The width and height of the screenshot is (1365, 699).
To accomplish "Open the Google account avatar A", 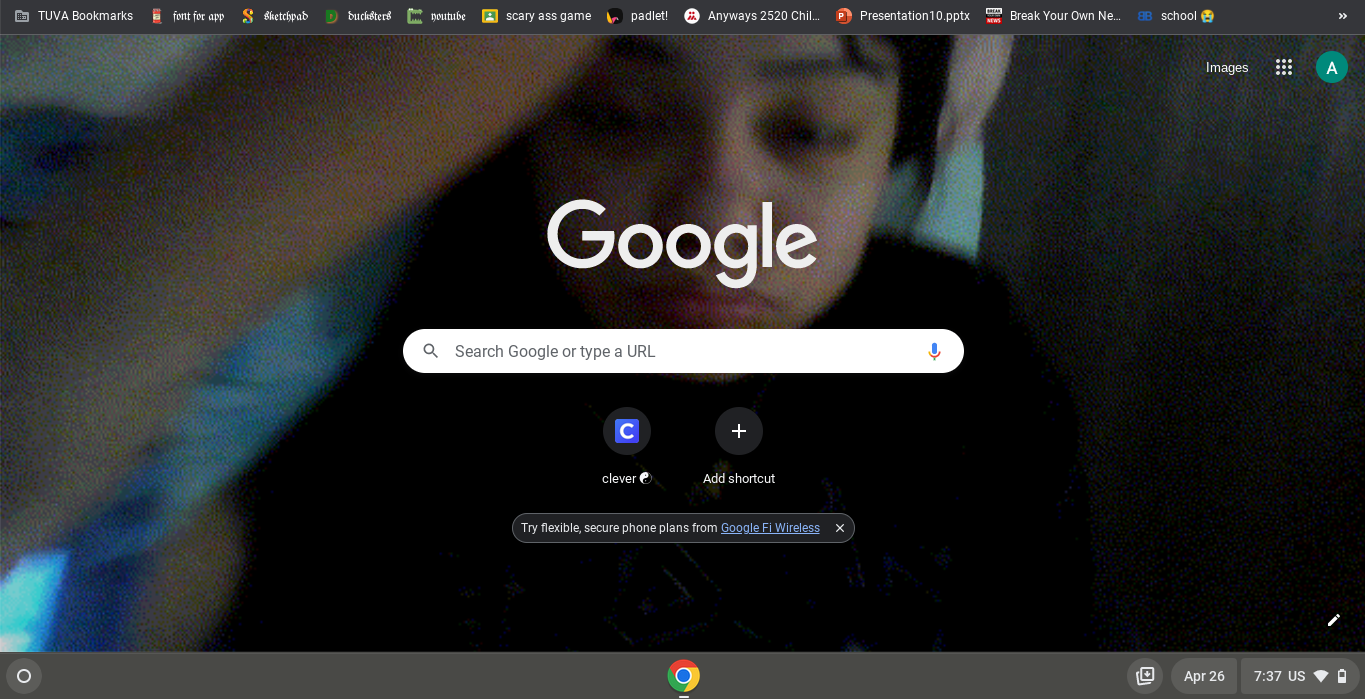I will (x=1331, y=67).
